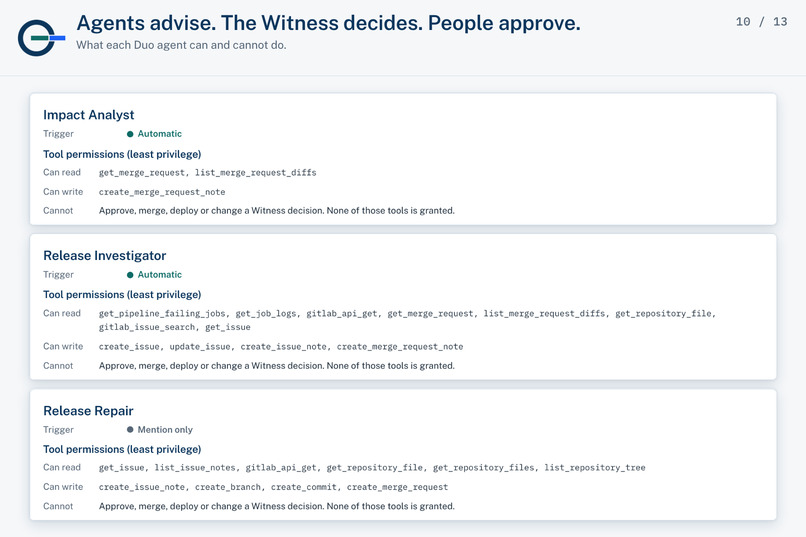This screenshot has height=537, width=806.
Task: Click 'Can write' label in Release Investigator card
Action: [63, 346]
